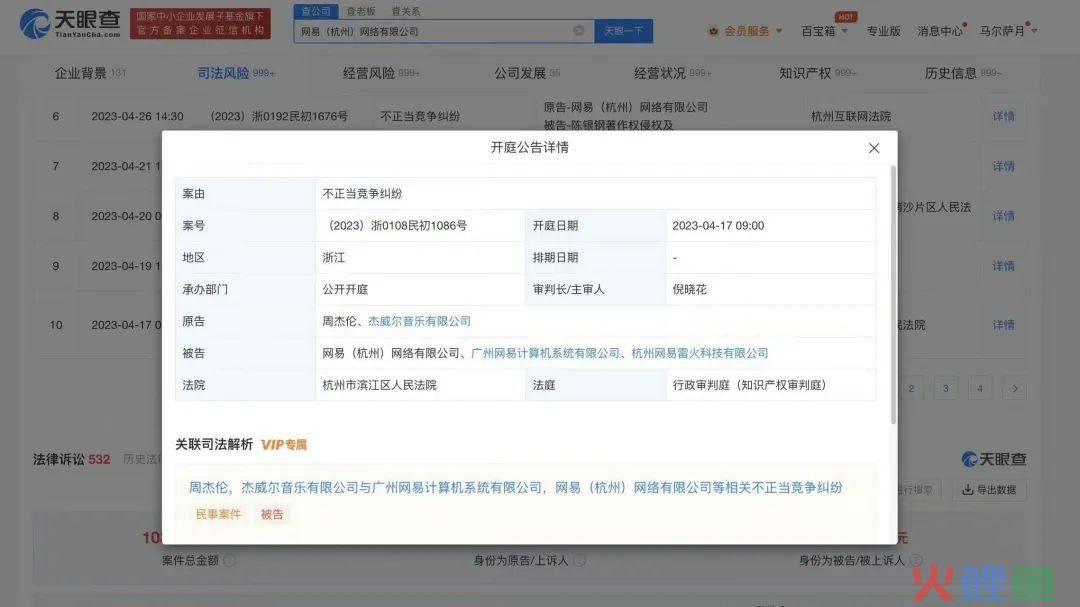The height and width of the screenshot is (607, 1080).
Task: Open the related case analysis link 周杰伦…不正当竞争纠纷
Action: coord(516,487)
